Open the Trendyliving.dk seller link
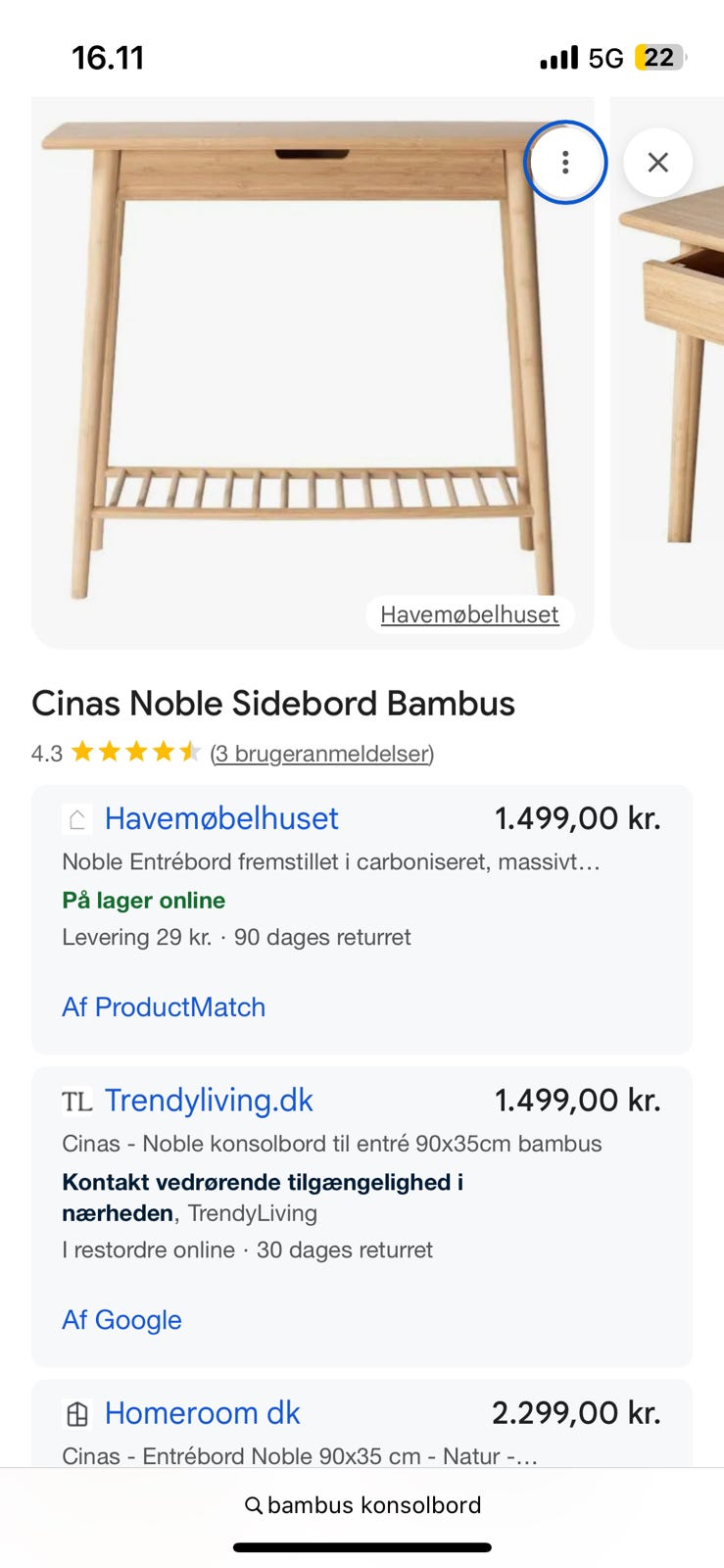Screen dimensions: 724x1568 tap(209, 1100)
